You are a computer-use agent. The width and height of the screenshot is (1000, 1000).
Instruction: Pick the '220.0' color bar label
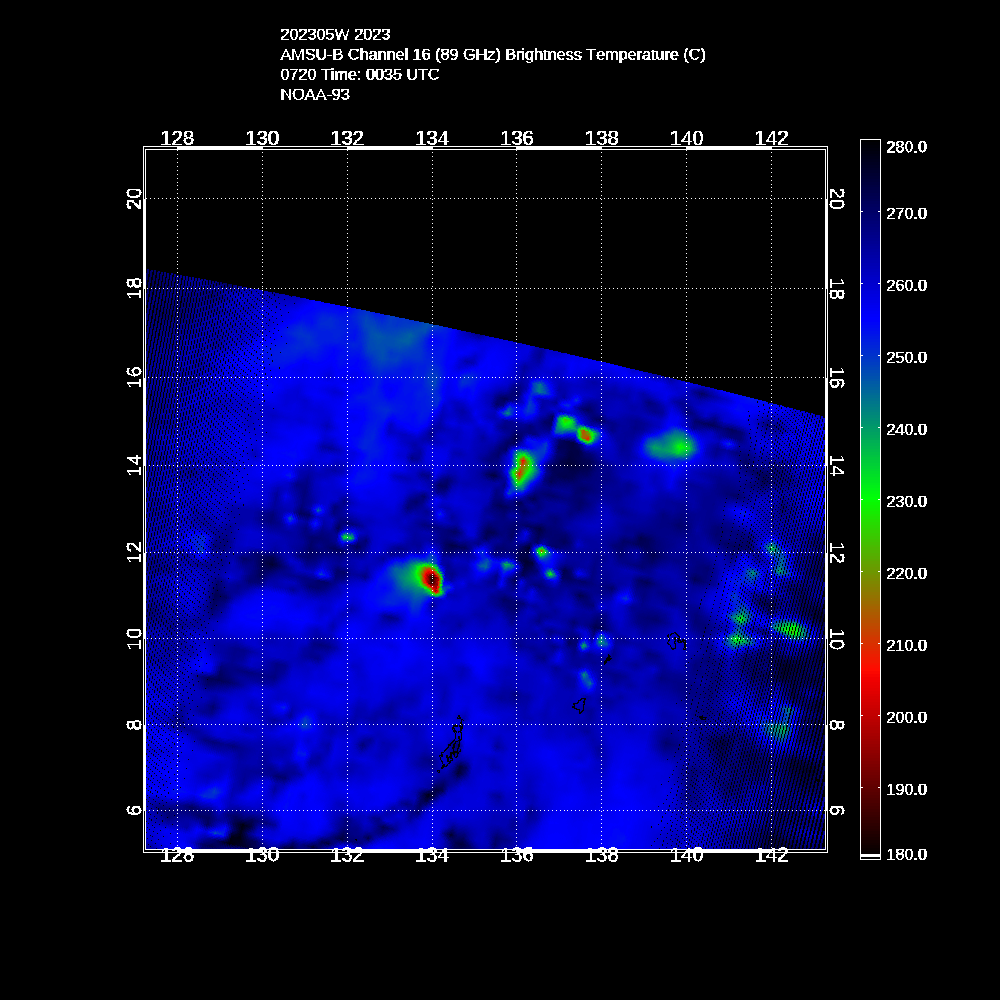point(906,573)
